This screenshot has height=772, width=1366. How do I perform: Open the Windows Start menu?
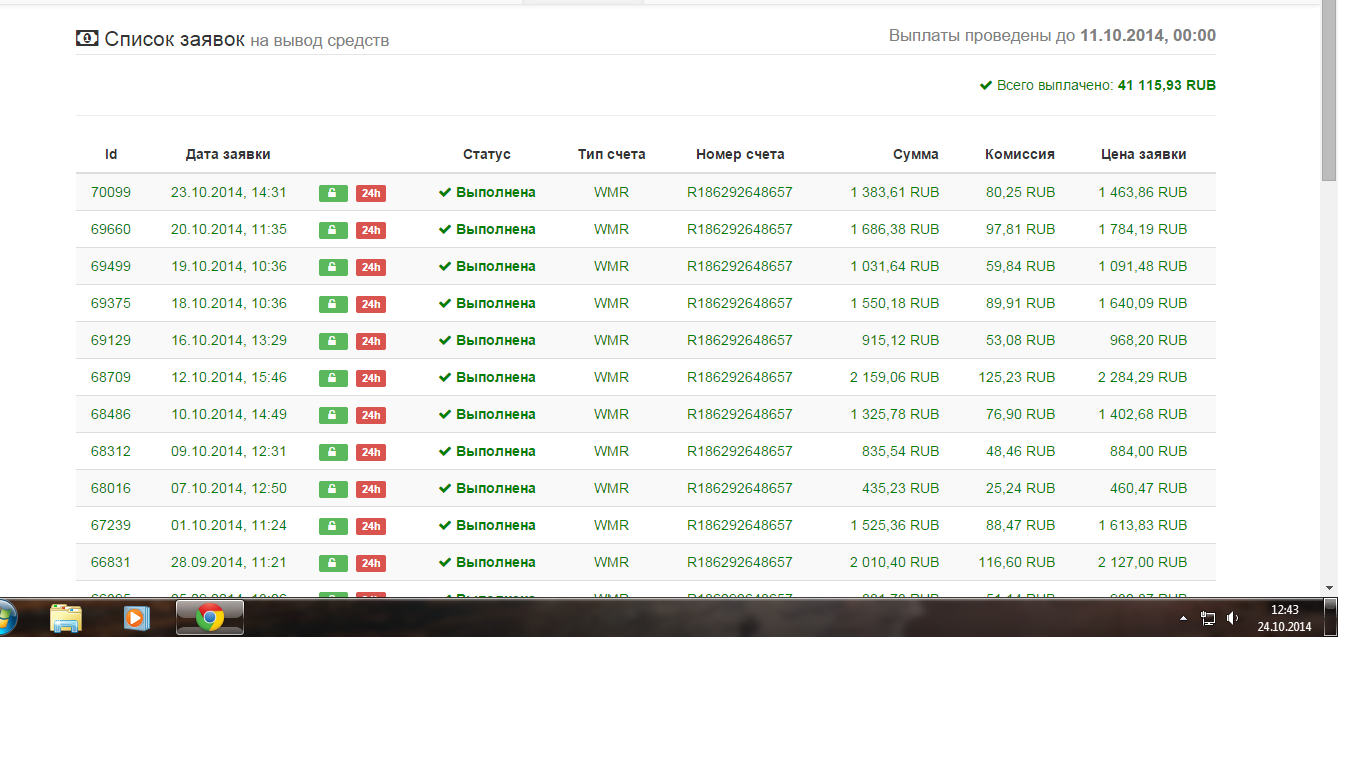[7, 618]
